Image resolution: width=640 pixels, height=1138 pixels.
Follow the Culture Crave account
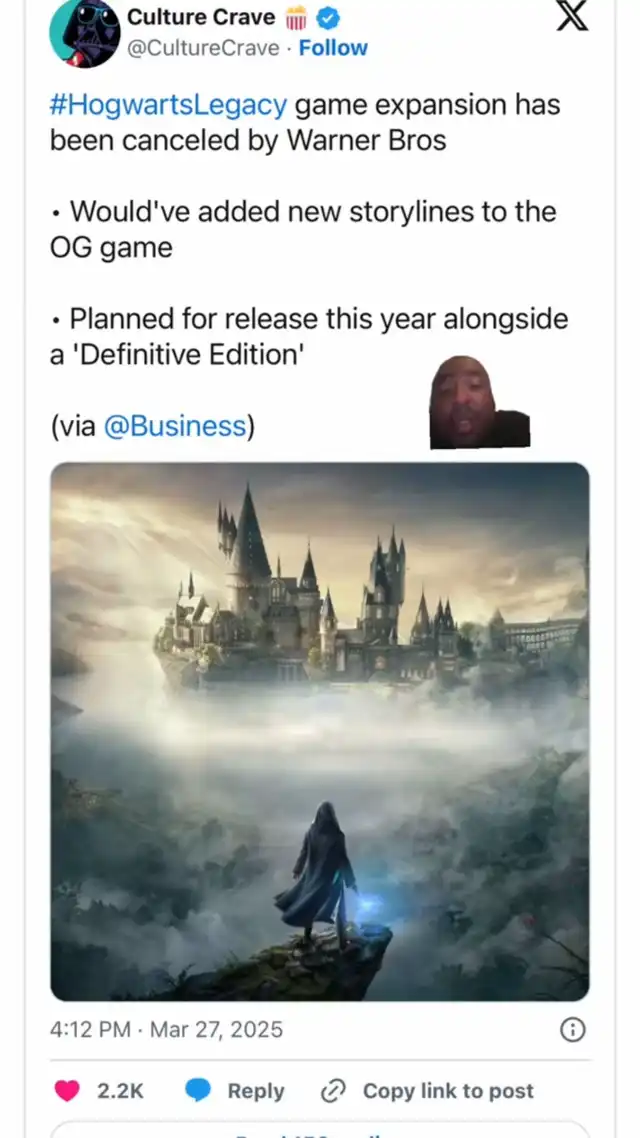click(x=333, y=48)
